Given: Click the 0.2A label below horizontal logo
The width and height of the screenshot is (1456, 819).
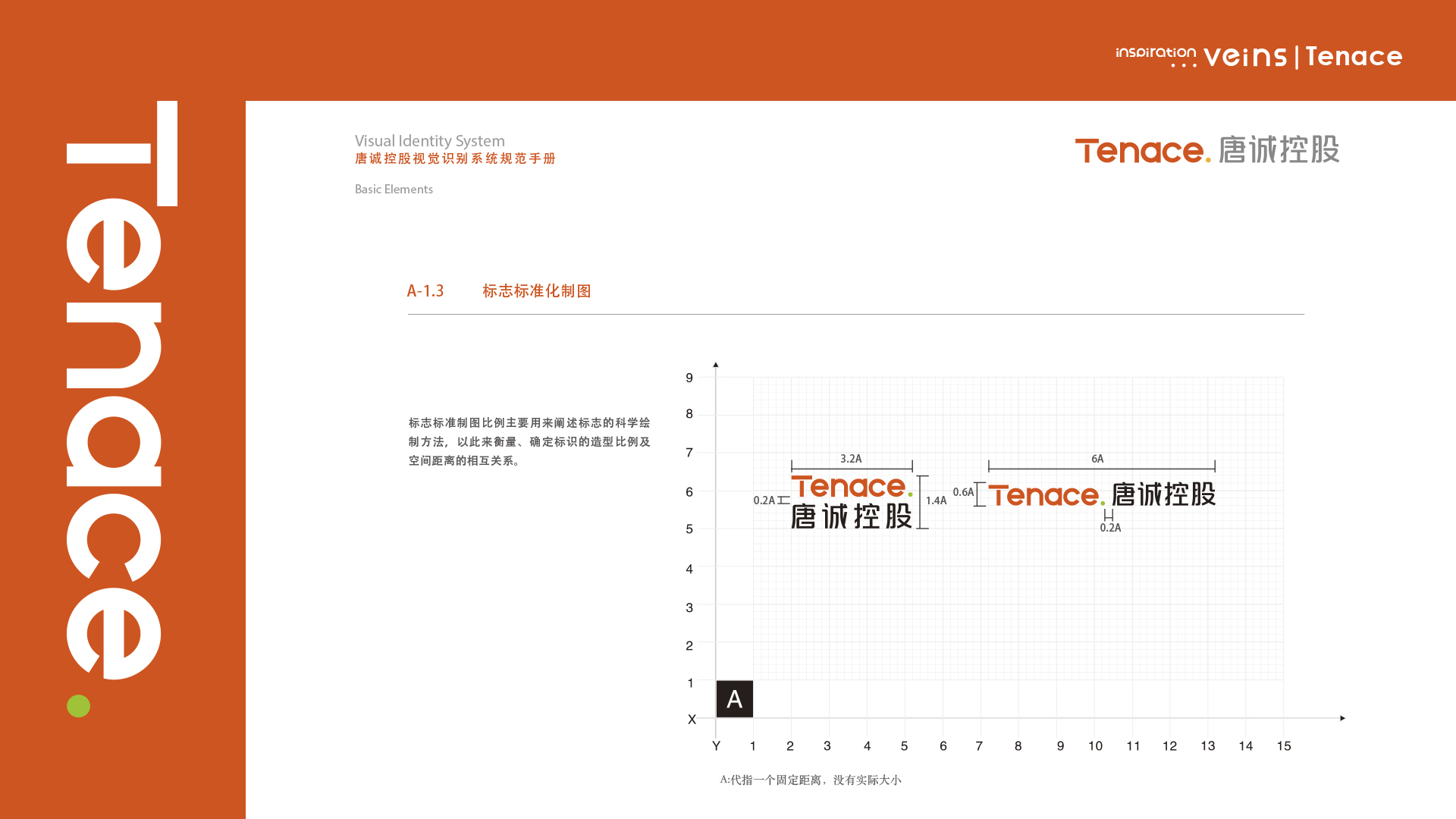Looking at the screenshot, I should click(1110, 528).
